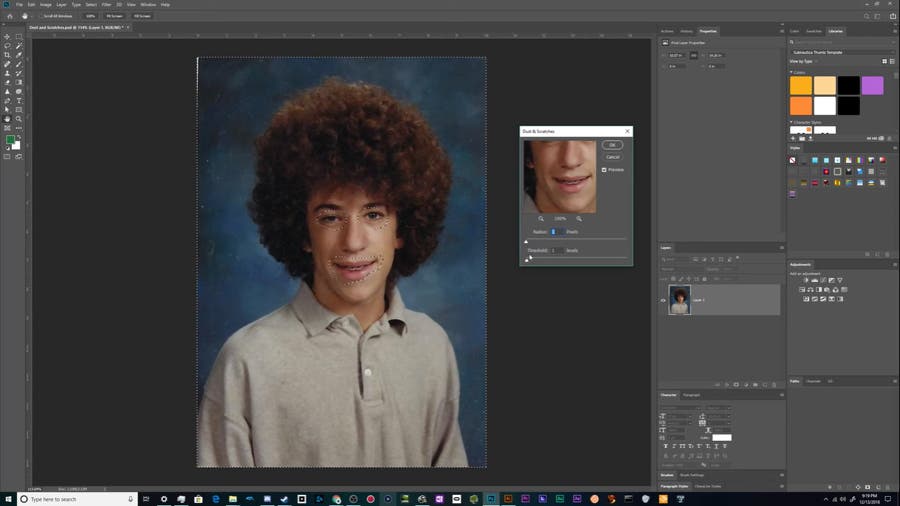Toggle Quick Mask mode
The height and width of the screenshot is (506, 900).
click(7, 157)
